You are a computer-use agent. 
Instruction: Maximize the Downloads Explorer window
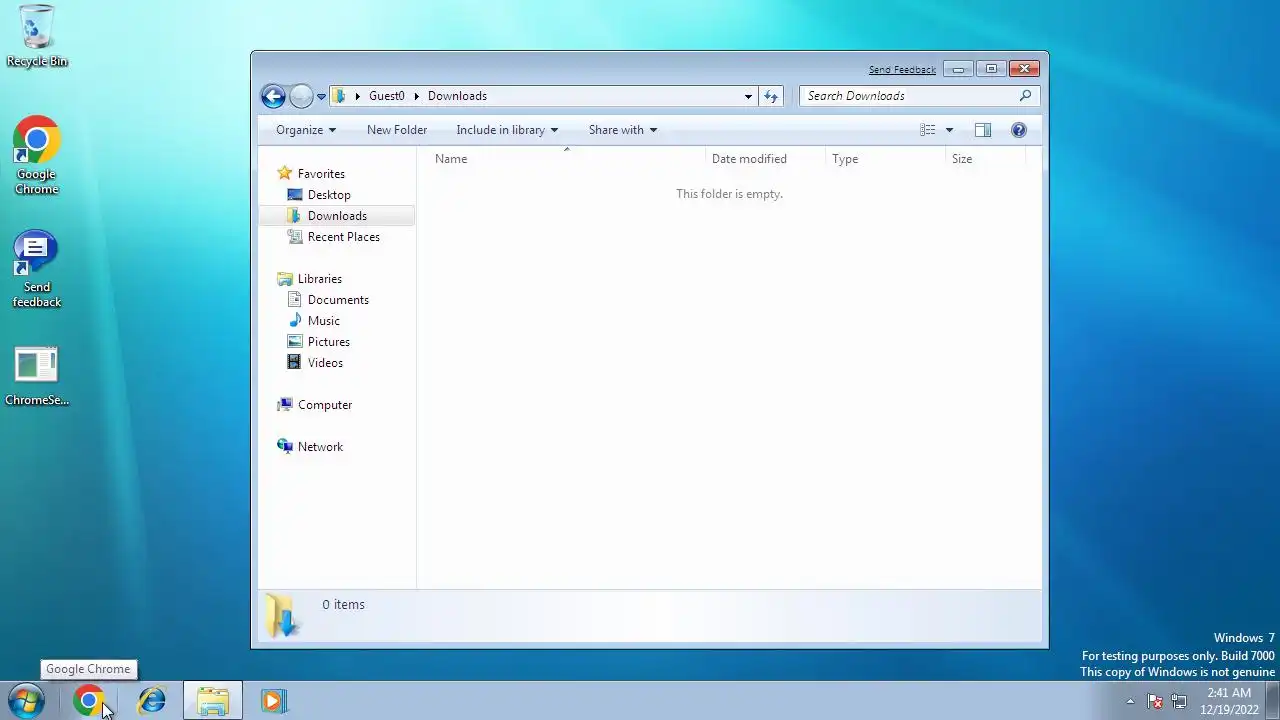(991, 69)
